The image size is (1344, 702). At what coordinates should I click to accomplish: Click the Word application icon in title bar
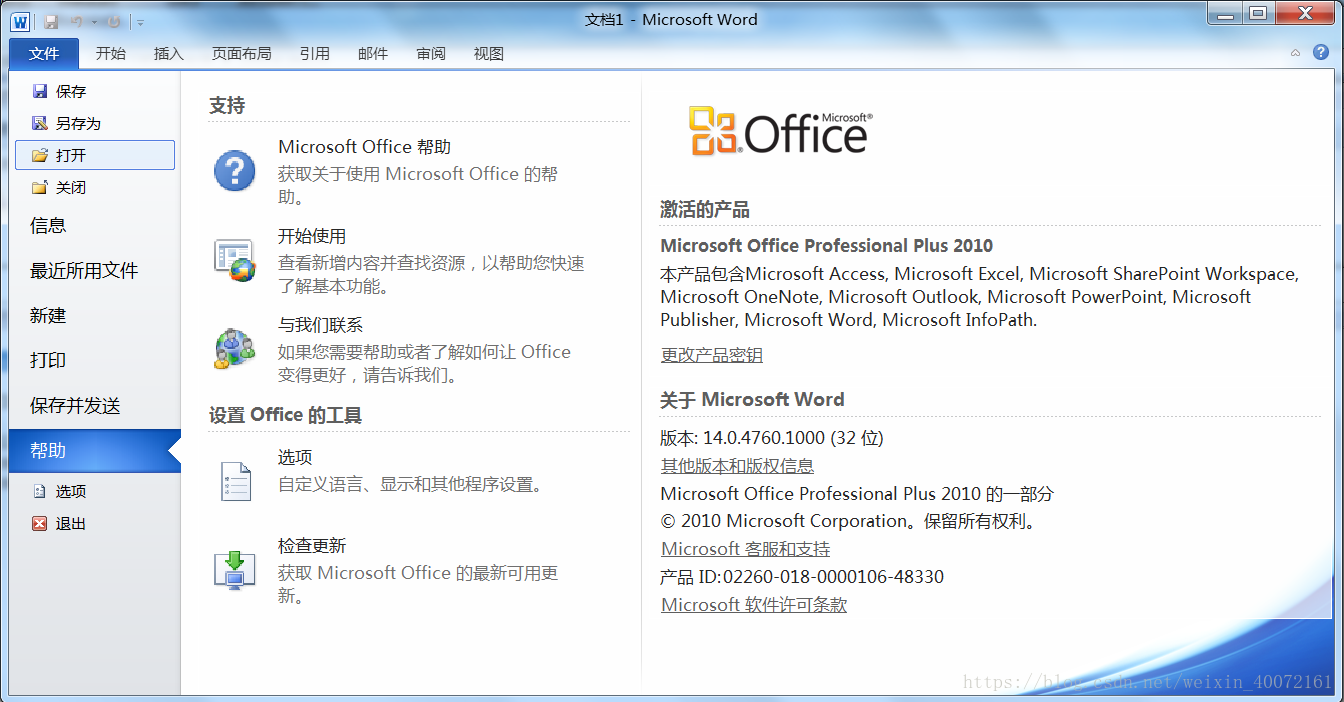(x=21, y=20)
